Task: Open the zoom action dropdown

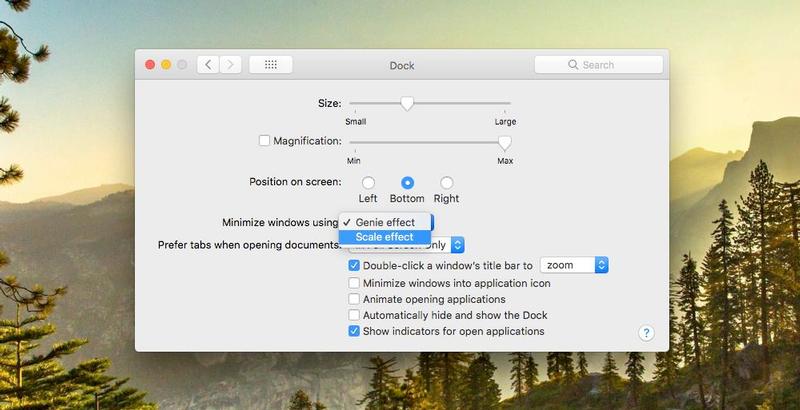Action: point(574,265)
